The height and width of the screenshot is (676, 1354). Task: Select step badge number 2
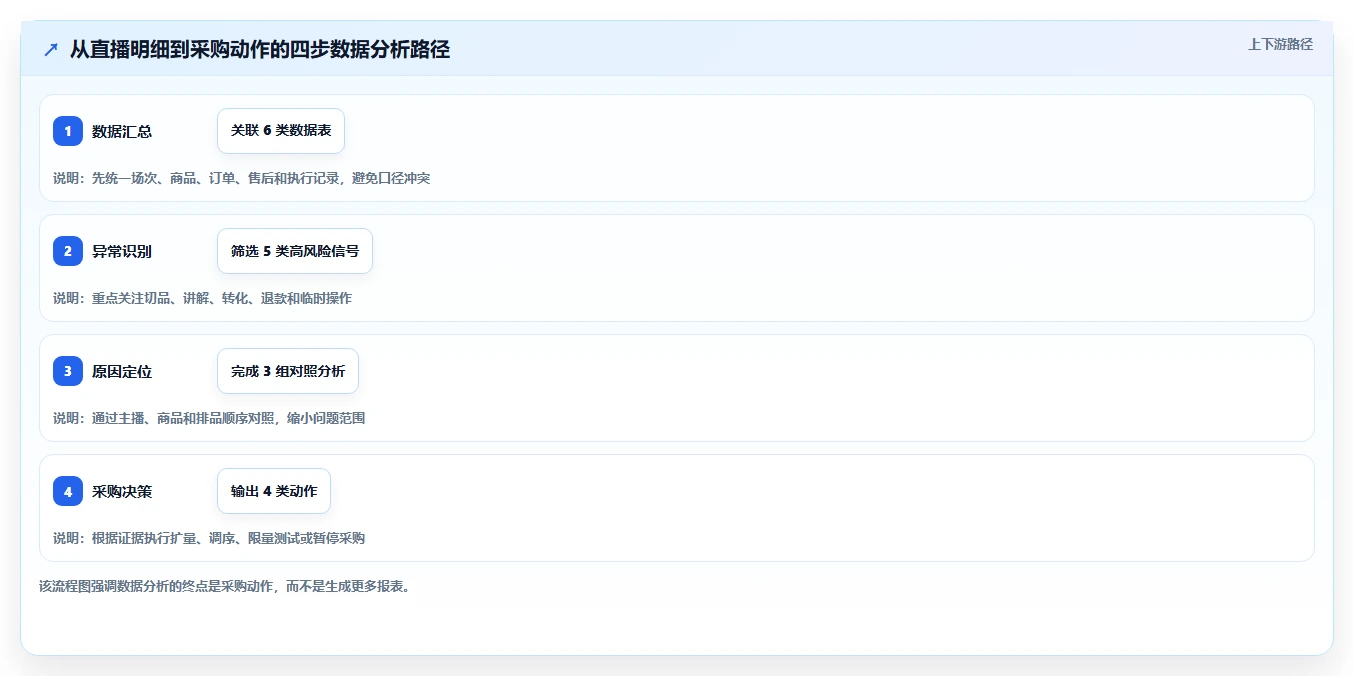click(68, 251)
